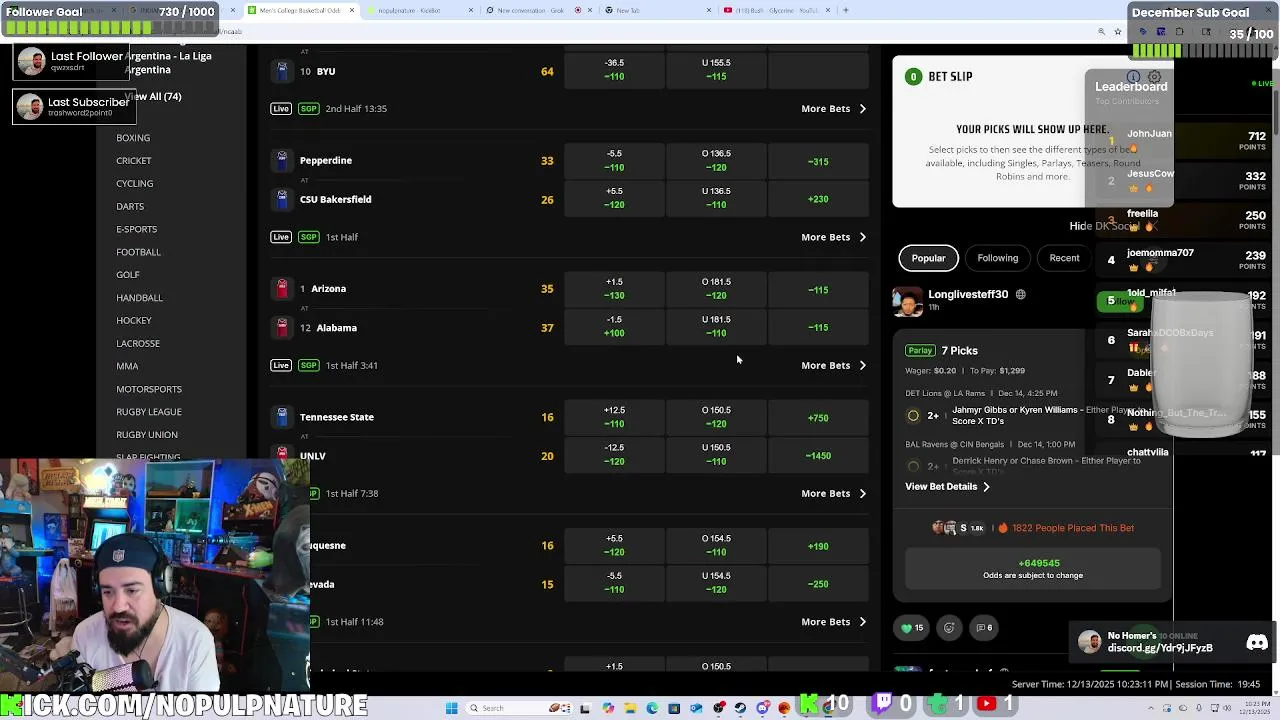Click SGP badge on BYU game
This screenshot has height=720, width=1280.
309,109
